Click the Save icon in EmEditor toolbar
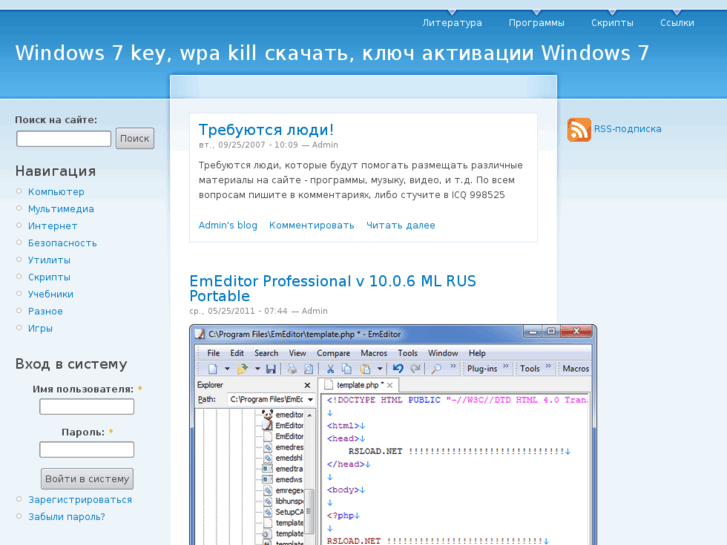 (x=271, y=368)
